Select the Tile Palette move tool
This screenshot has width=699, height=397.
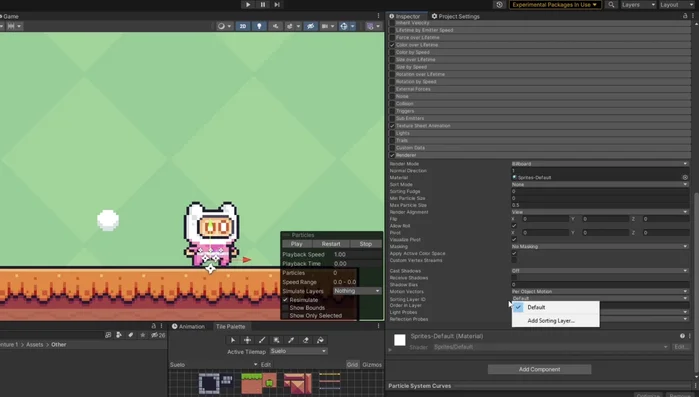[x=247, y=340]
